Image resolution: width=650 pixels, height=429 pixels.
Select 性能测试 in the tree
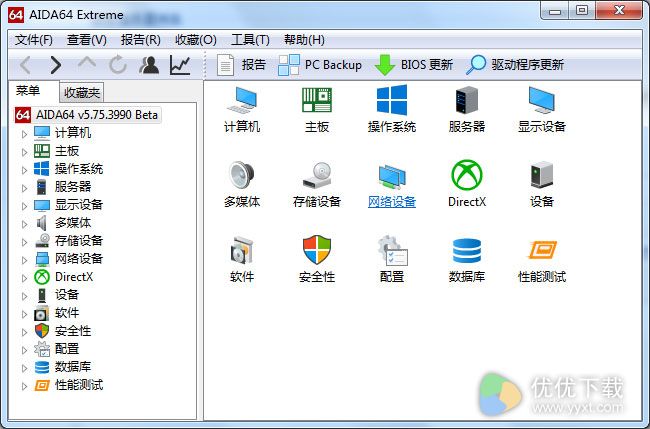tap(79, 385)
